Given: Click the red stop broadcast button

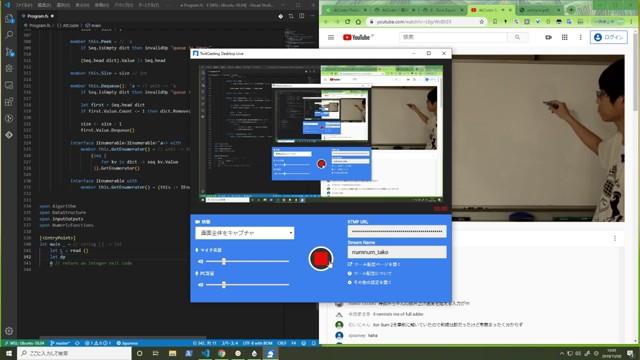Looking at the screenshot, I should click(321, 258).
